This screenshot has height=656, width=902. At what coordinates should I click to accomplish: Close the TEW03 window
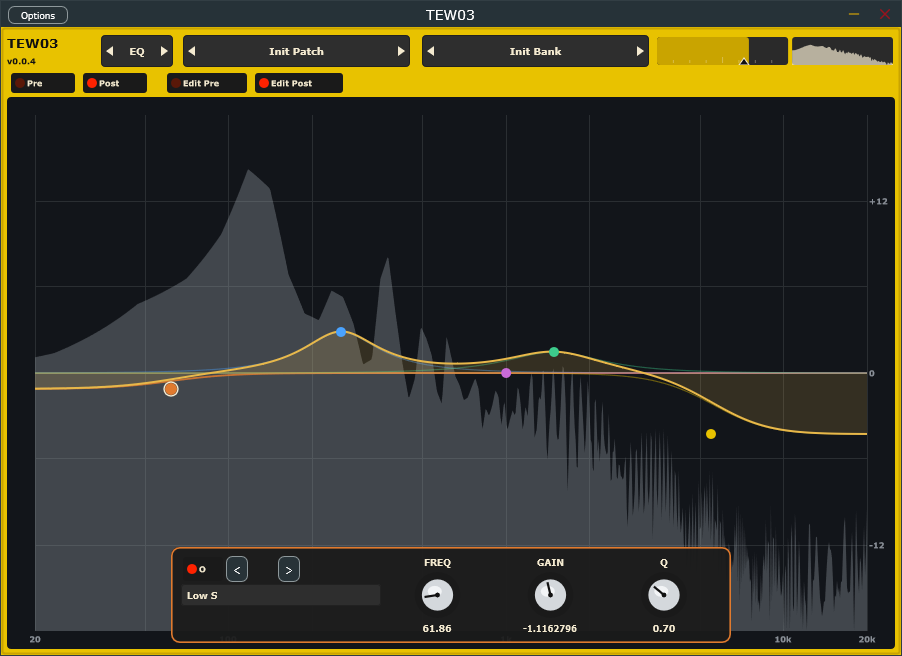click(x=885, y=14)
